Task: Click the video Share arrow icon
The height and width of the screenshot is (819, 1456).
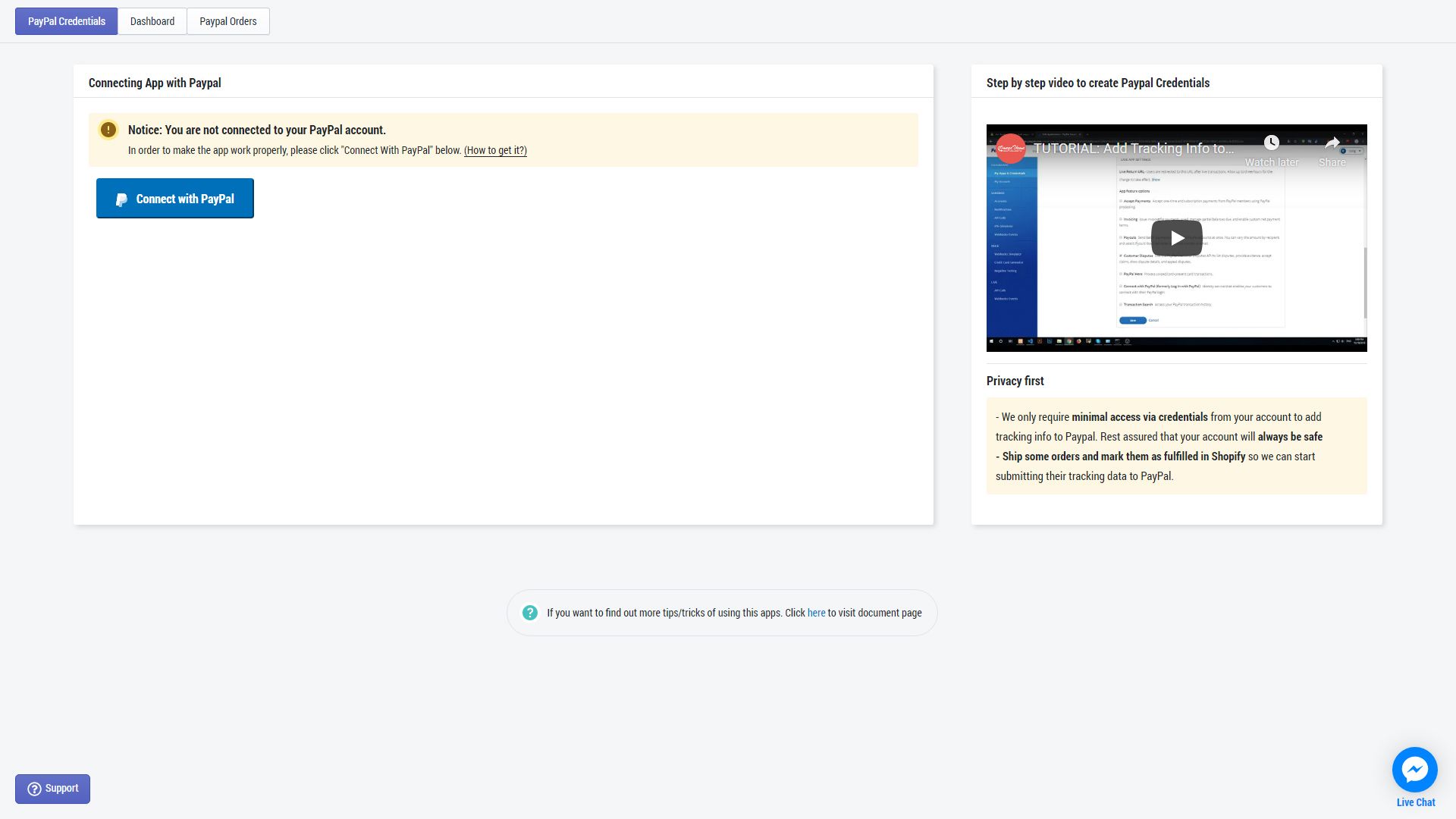Action: pyautogui.click(x=1332, y=143)
